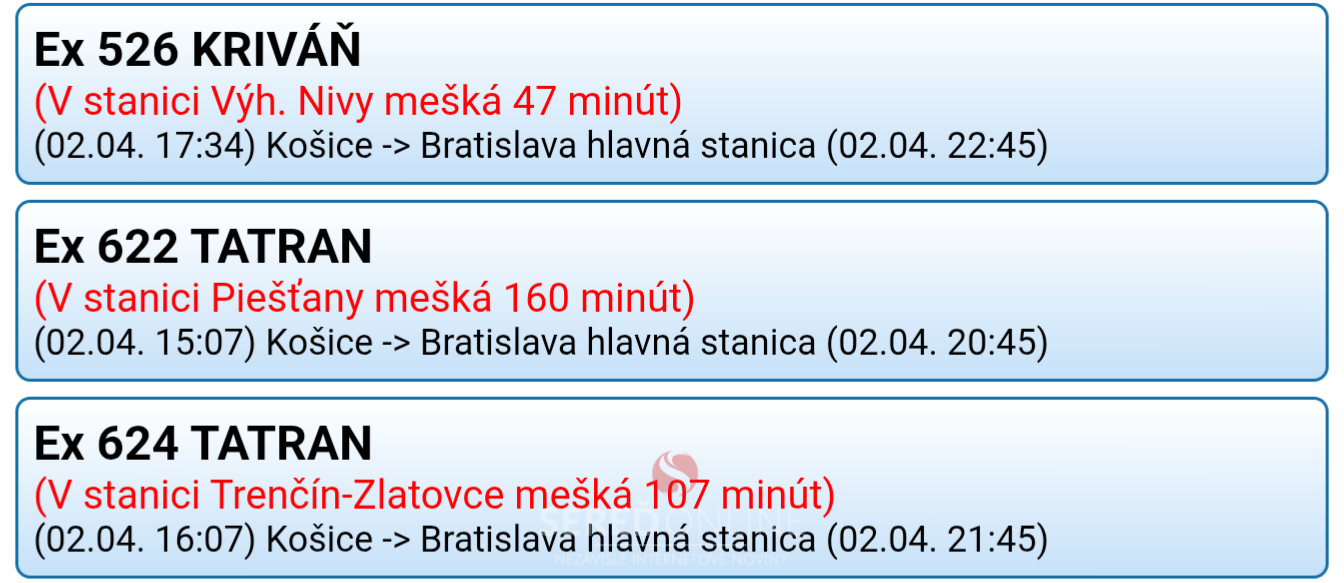Click Košice in the Ex 624 route

[319, 540]
